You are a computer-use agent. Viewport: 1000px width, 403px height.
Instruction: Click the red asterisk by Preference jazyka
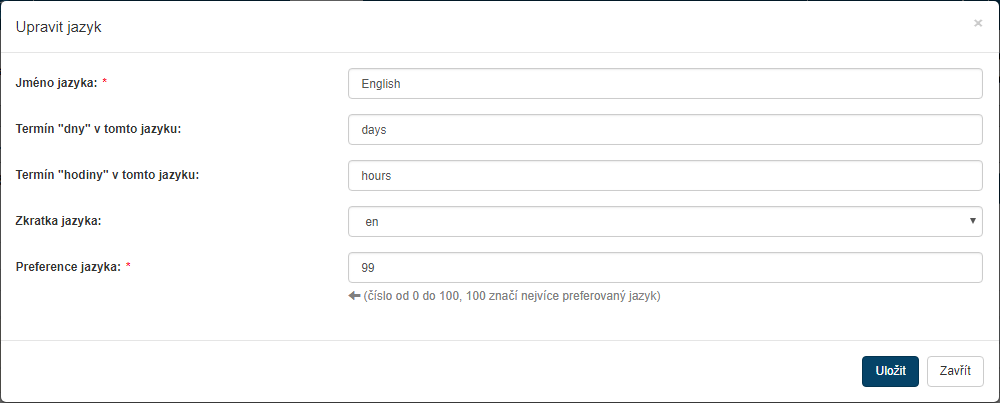pos(129,267)
